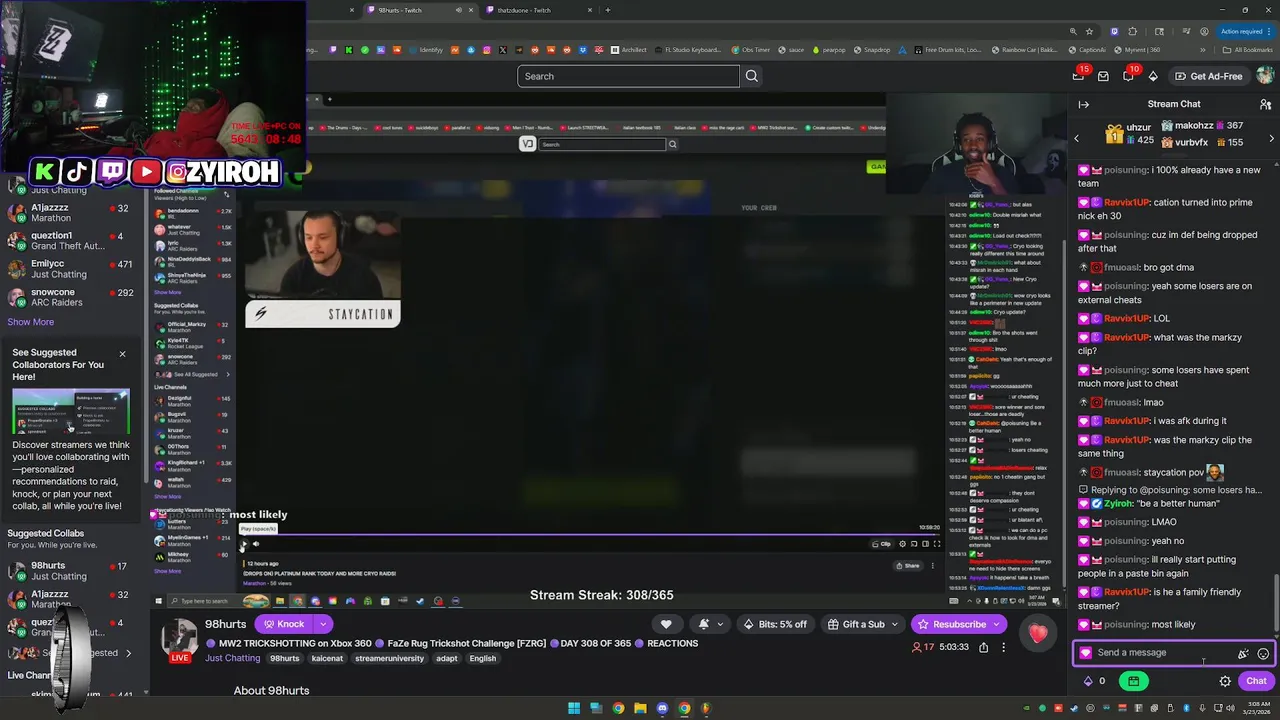Open the three-dot more options for 98hurts
The width and height of the screenshot is (1280, 720).
1003,647
